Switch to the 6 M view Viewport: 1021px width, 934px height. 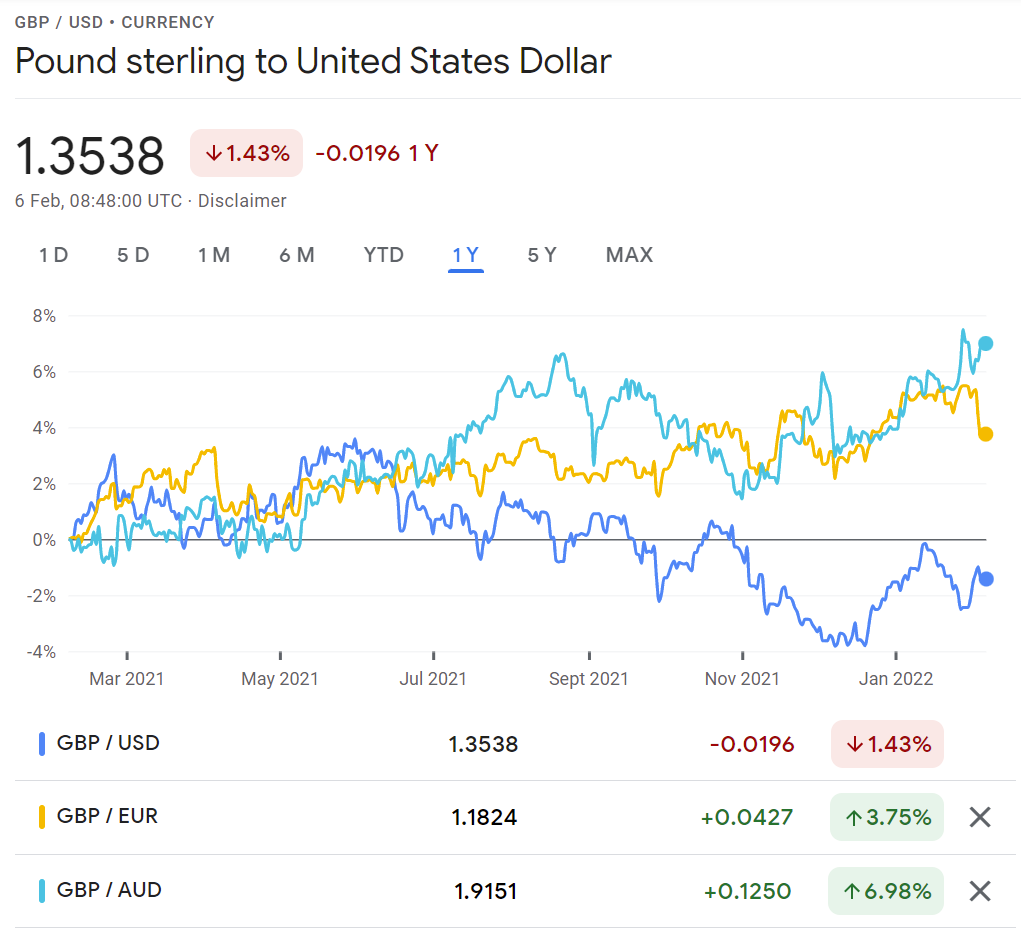[297, 255]
